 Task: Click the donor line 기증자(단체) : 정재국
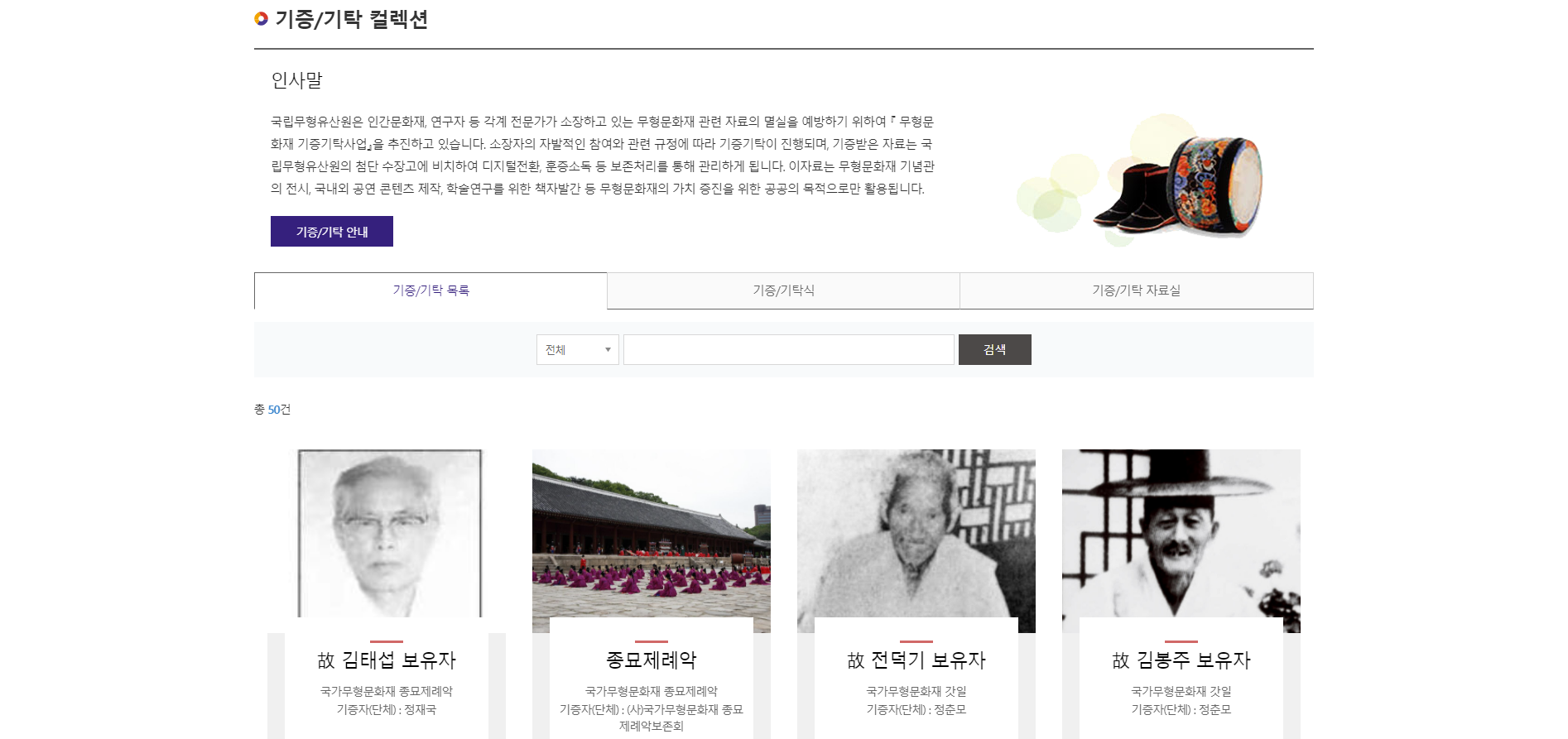[387, 710]
